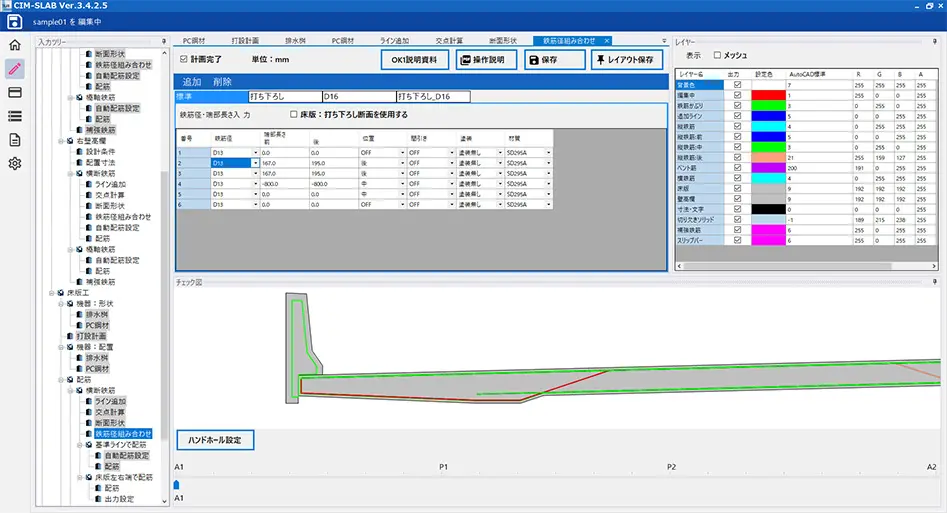Click the book icon beside 設計条件
This screenshot has height=513, width=947.
(x=79, y=152)
